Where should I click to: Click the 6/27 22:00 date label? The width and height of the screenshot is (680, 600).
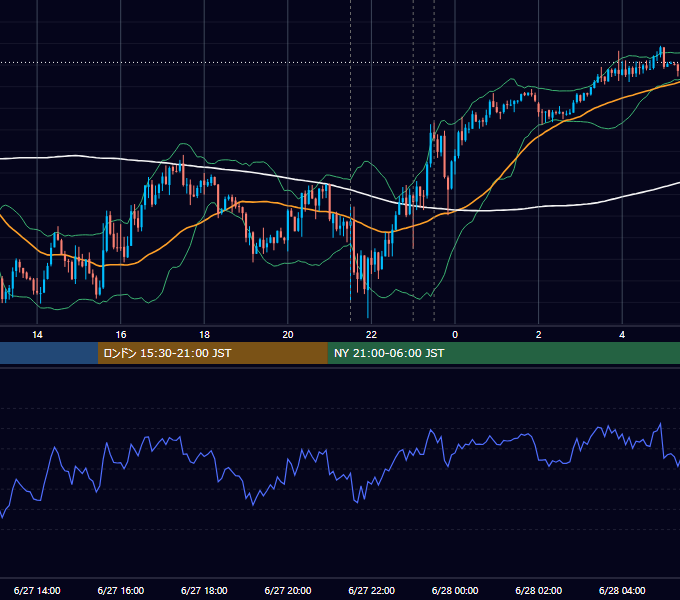click(x=371, y=590)
